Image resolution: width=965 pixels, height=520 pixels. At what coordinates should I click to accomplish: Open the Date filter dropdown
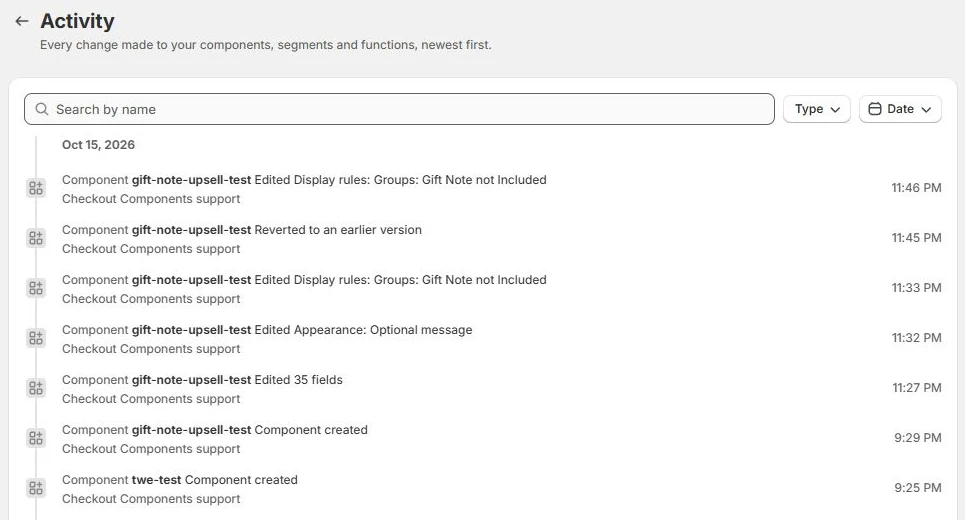point(900,109)
